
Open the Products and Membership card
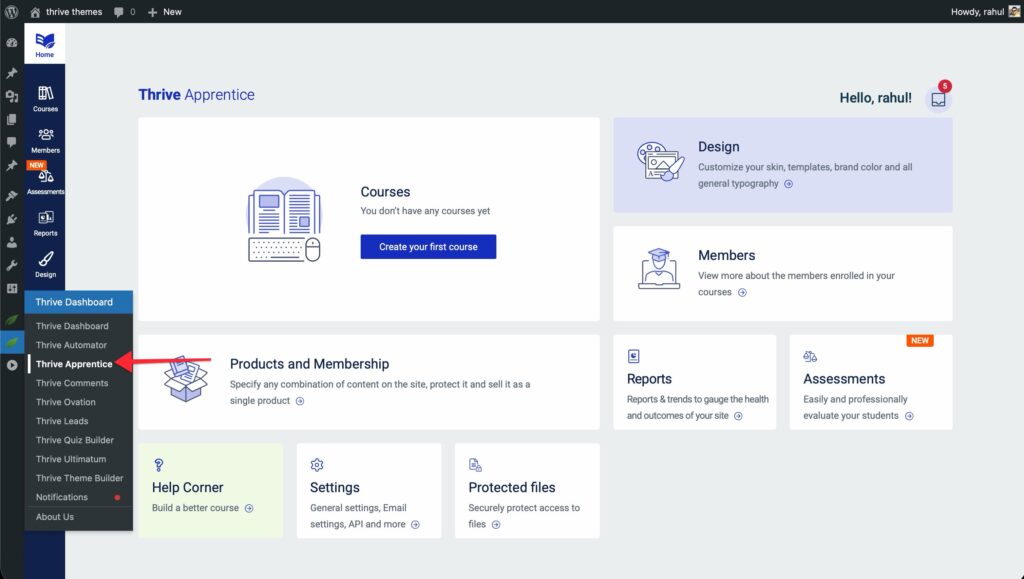(368, 382)
